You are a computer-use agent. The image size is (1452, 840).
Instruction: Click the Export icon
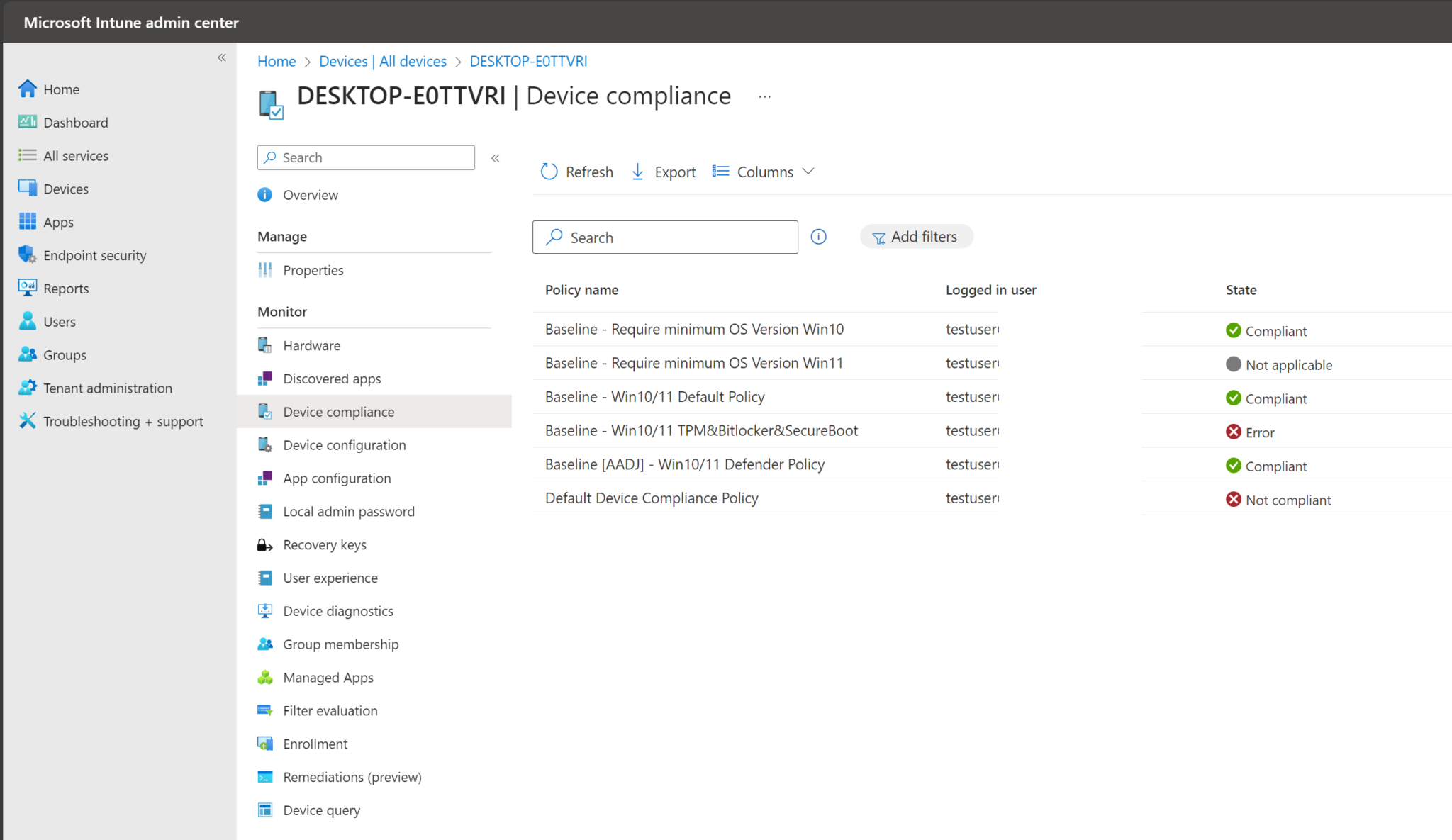click(x=637, y=171)
